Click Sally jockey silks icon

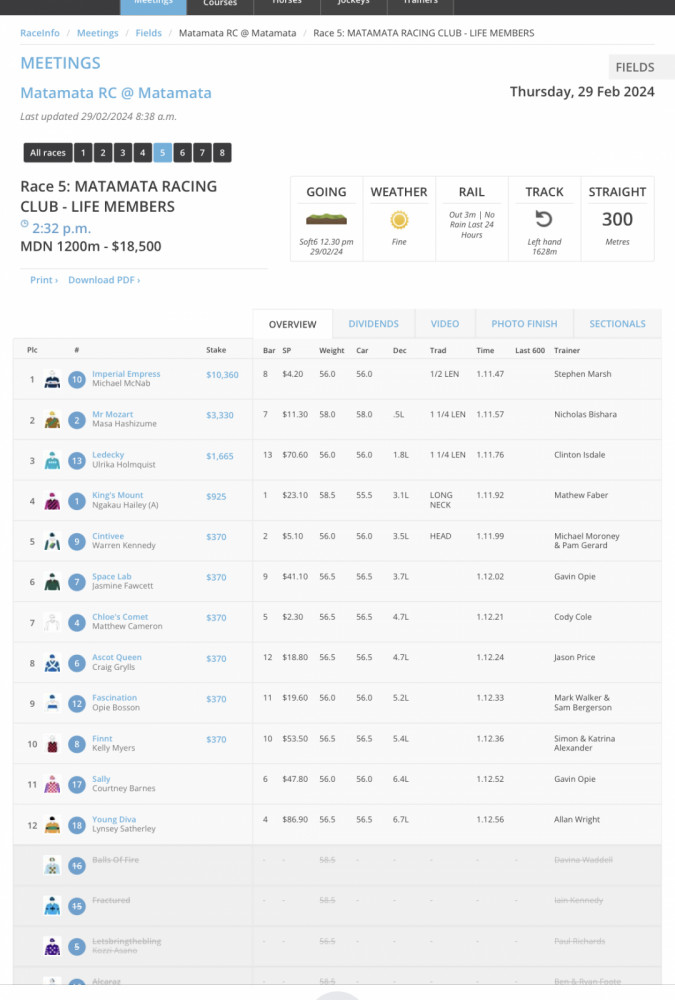[x=52, y=784]
